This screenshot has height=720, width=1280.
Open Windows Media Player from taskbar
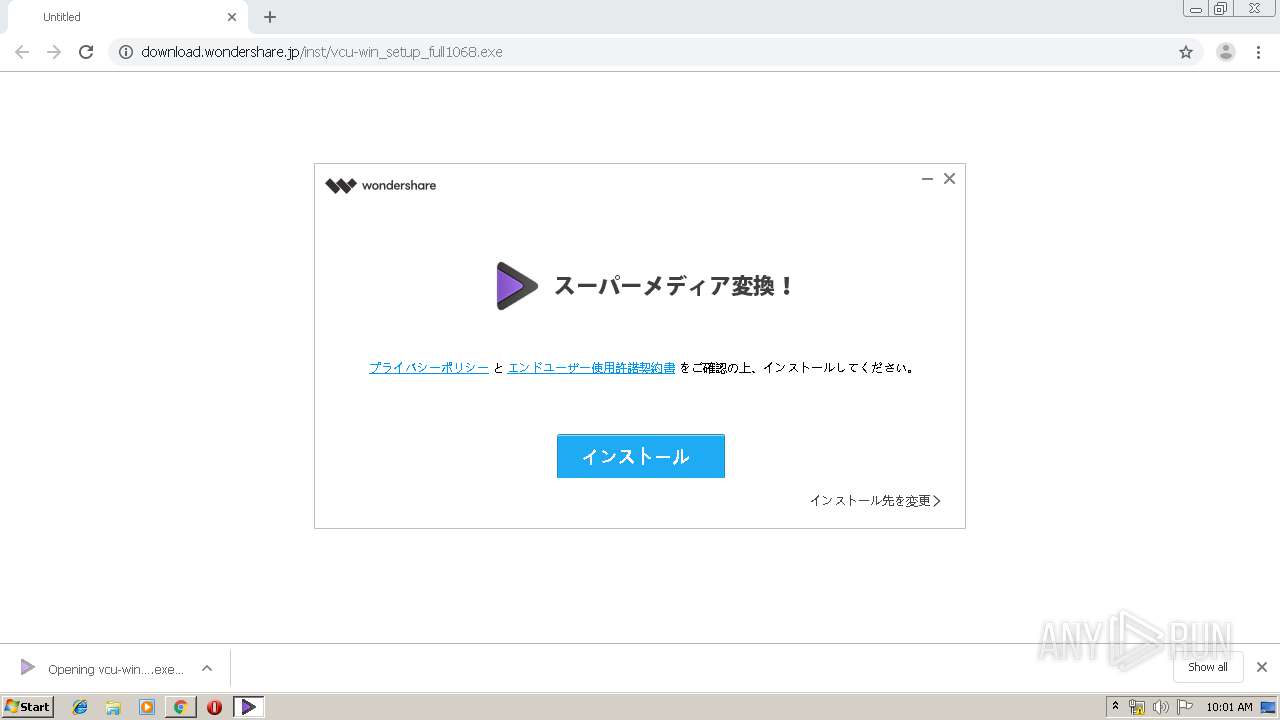(147, 707)
